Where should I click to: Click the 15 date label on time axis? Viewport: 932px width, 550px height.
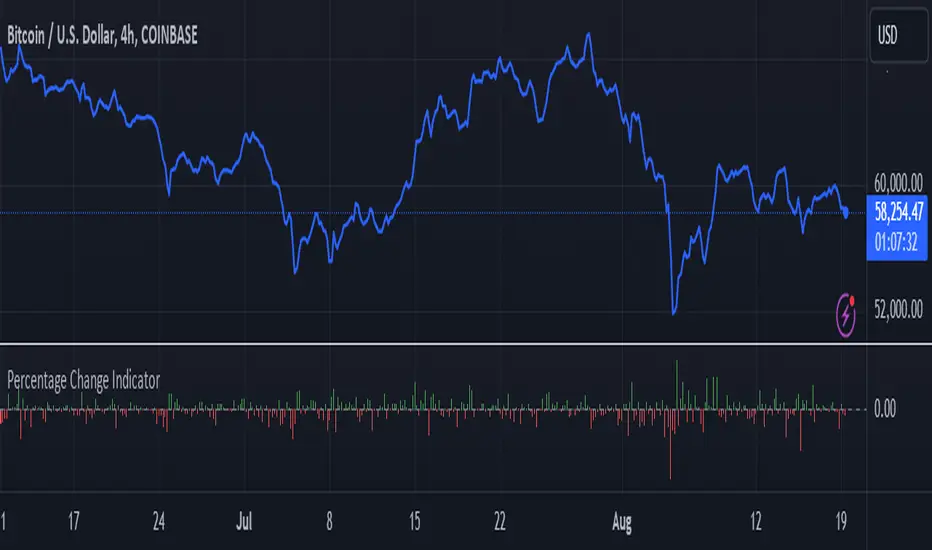click(x=415, y=521)
